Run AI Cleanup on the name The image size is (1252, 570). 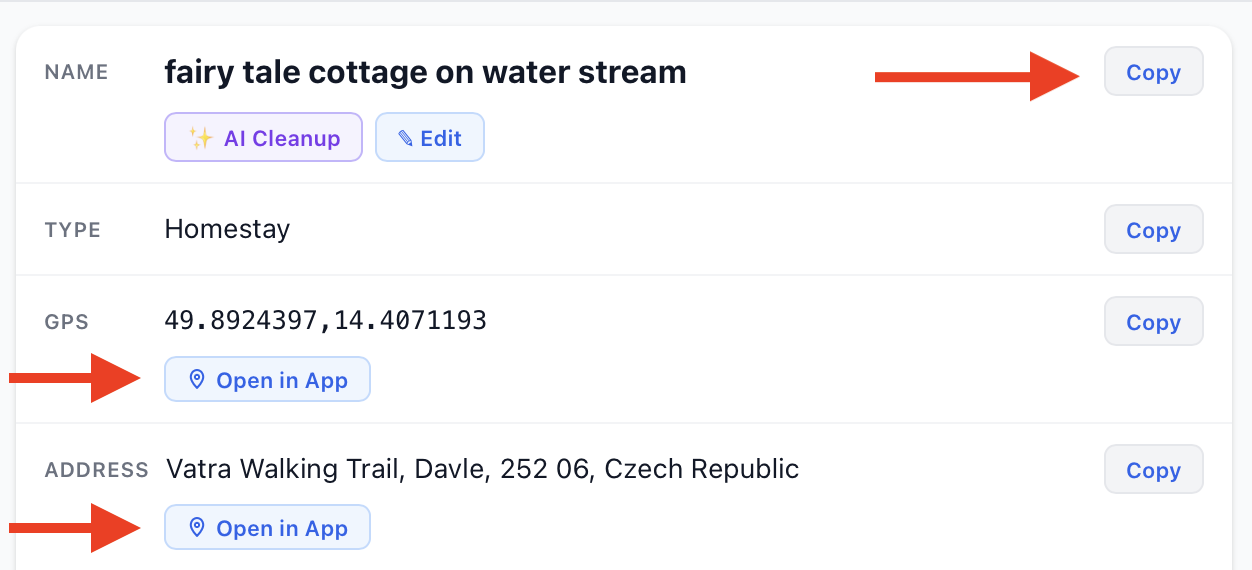[x=263, y=138]
